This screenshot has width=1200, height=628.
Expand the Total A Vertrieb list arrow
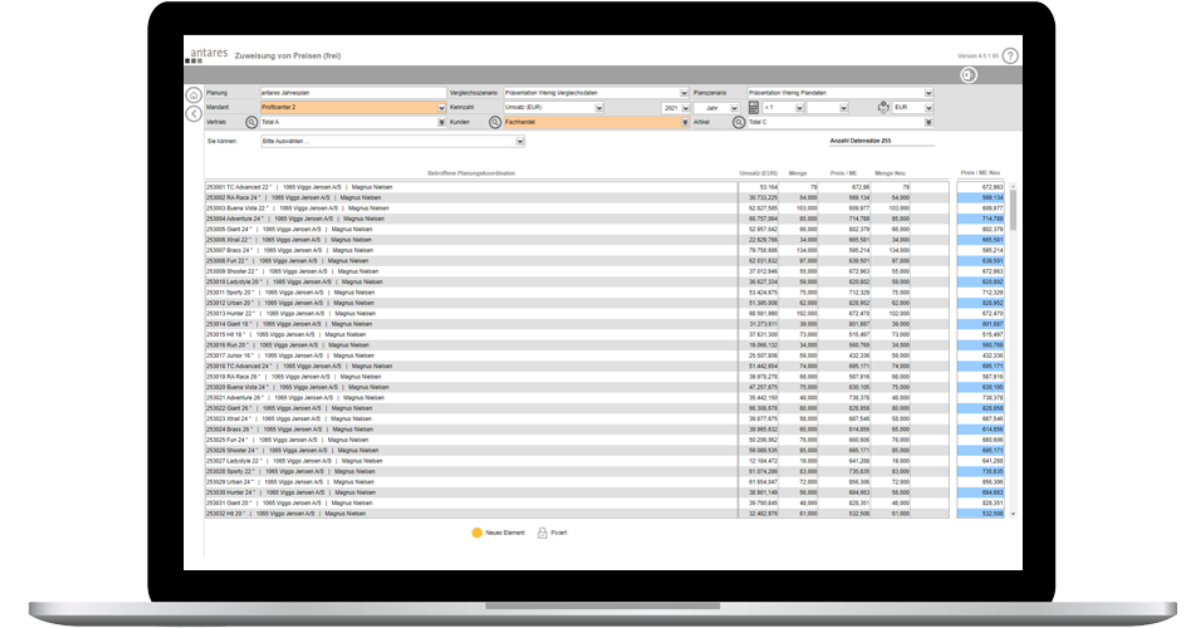(x=441, y=122)
